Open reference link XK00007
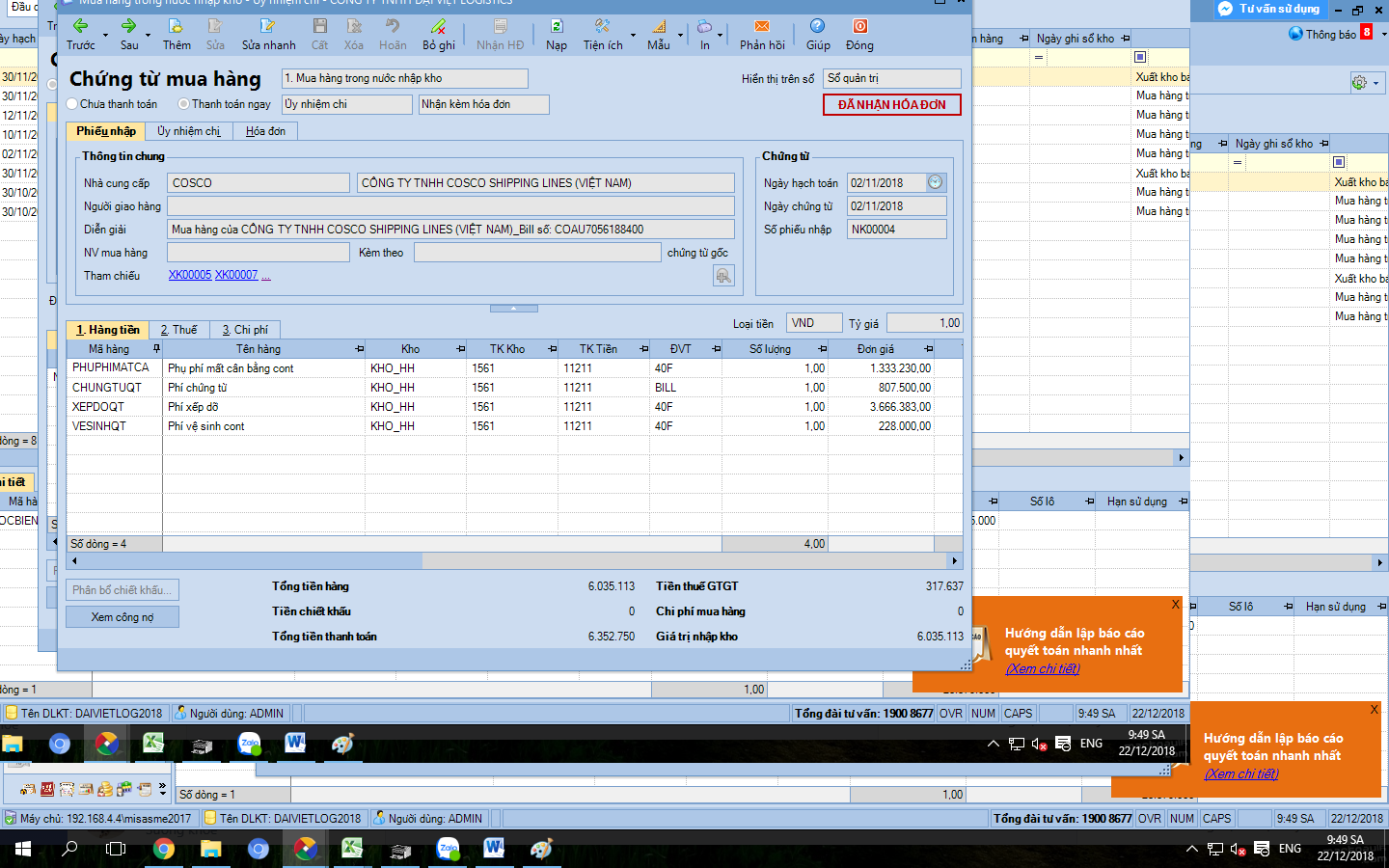 (x=236, y=275)
